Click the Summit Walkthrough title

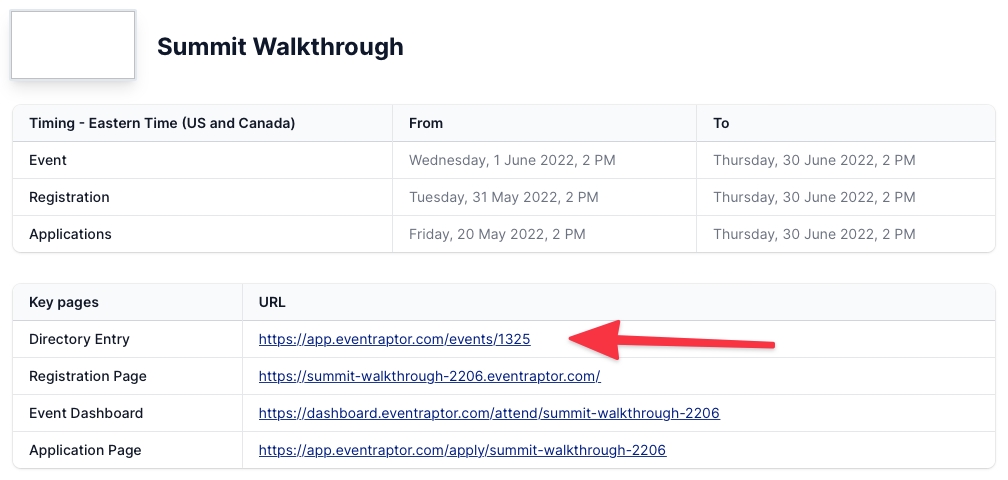point(280,46)
